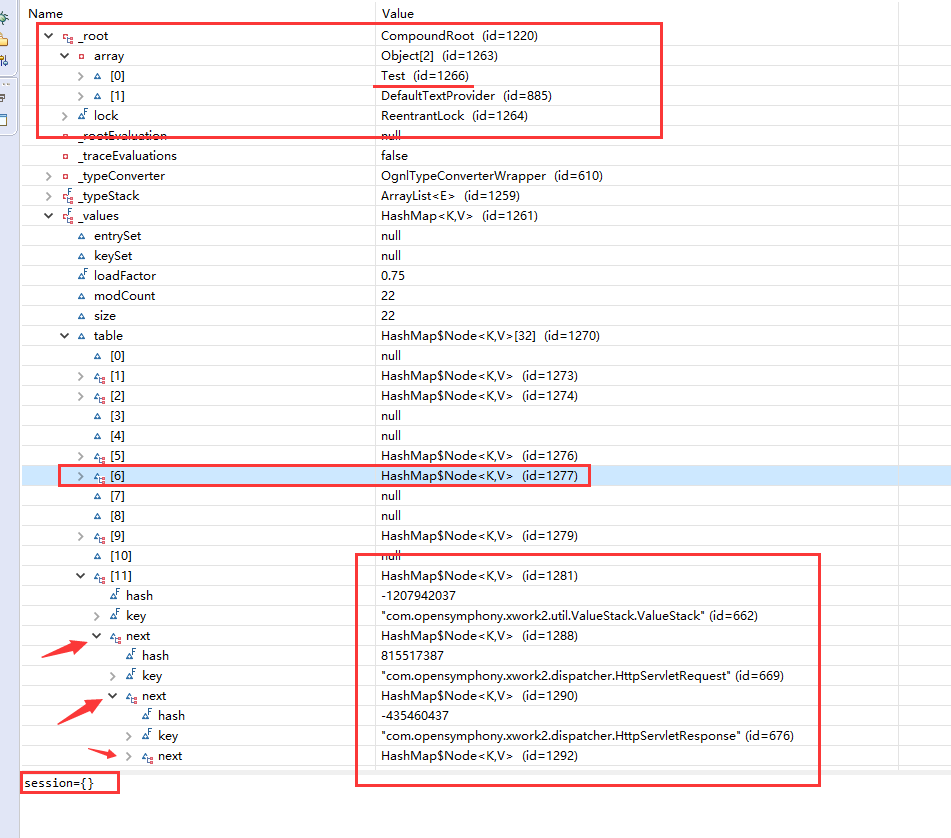The width and height of the screenshot is (951, 838).
Task: Click the _typeConverter field icon
Action: 66,176
